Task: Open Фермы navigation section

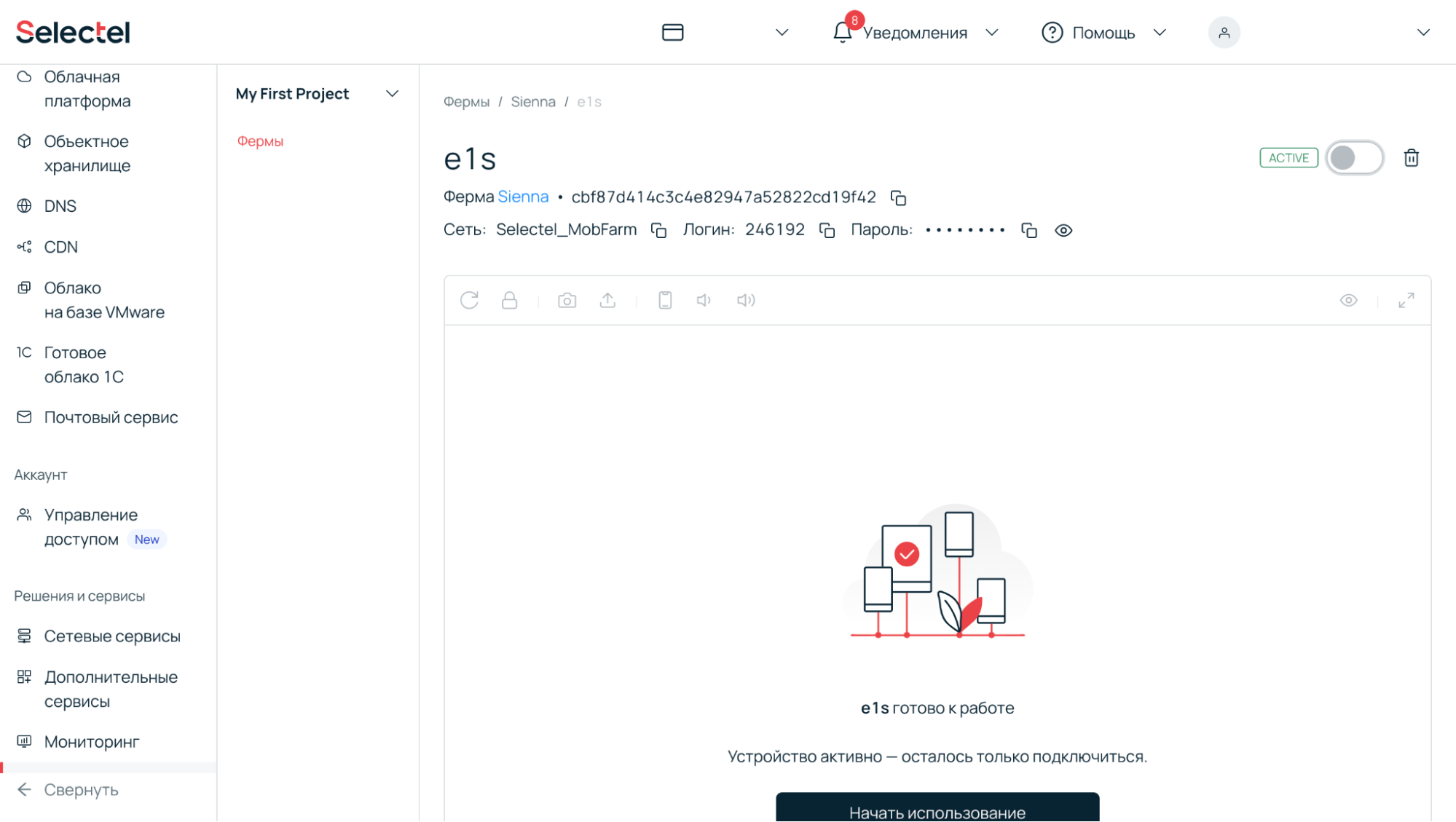Action: (259, 140)
